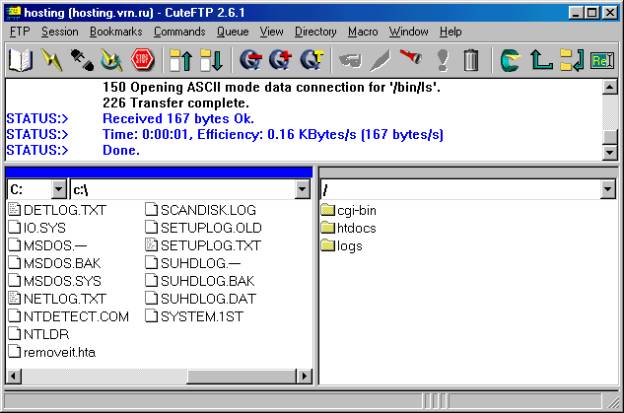Screen dimensions: 624x413
Task: Open the Queue menu
Action: 232,31
